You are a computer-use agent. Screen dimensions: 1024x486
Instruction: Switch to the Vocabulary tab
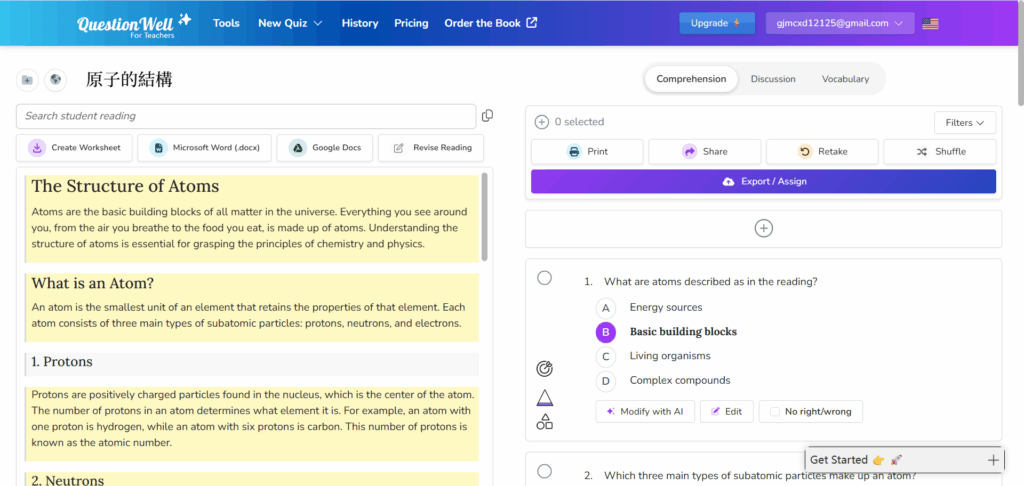pyautogui.click(x=845, y=79)
